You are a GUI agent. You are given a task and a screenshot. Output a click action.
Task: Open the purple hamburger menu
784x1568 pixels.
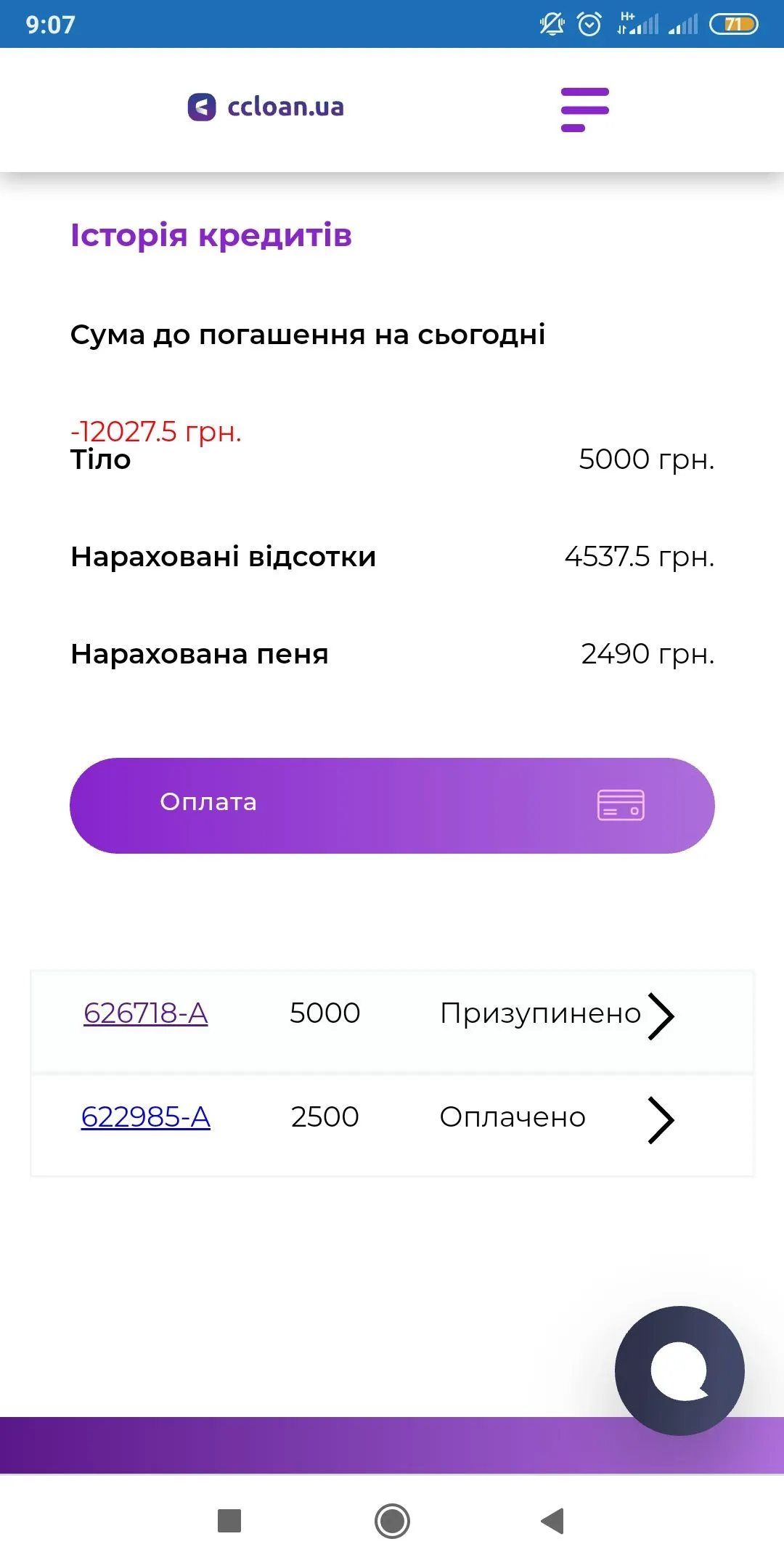tap(584, 110)
